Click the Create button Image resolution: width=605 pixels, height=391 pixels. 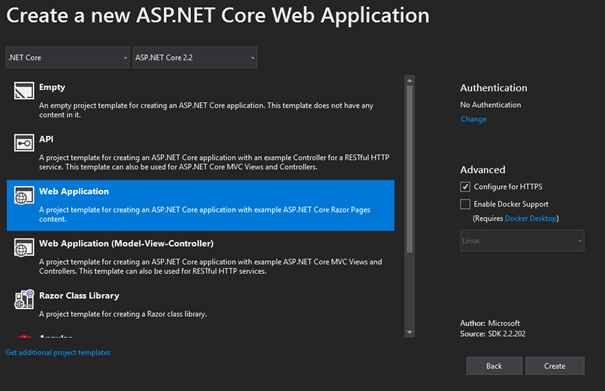[x=554, y=366]
